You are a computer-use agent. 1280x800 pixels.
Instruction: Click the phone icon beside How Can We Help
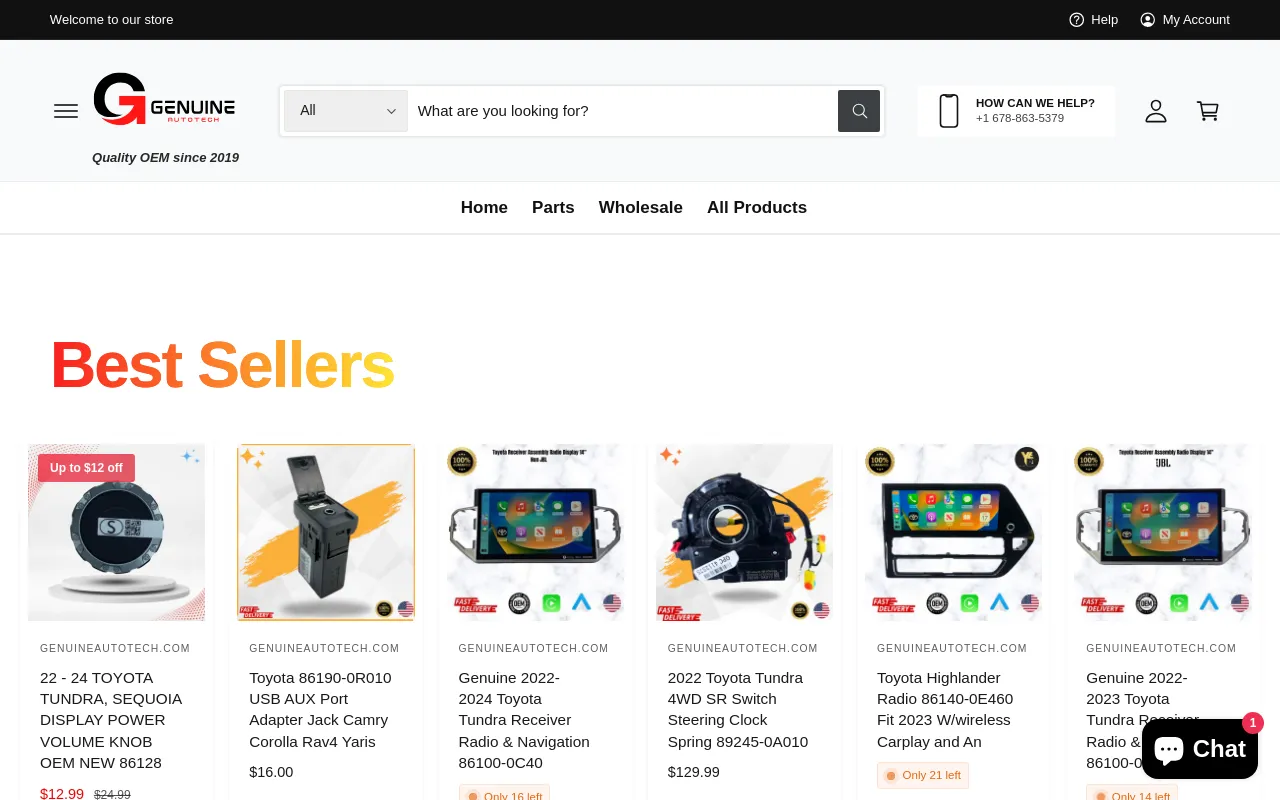(949, 111)
